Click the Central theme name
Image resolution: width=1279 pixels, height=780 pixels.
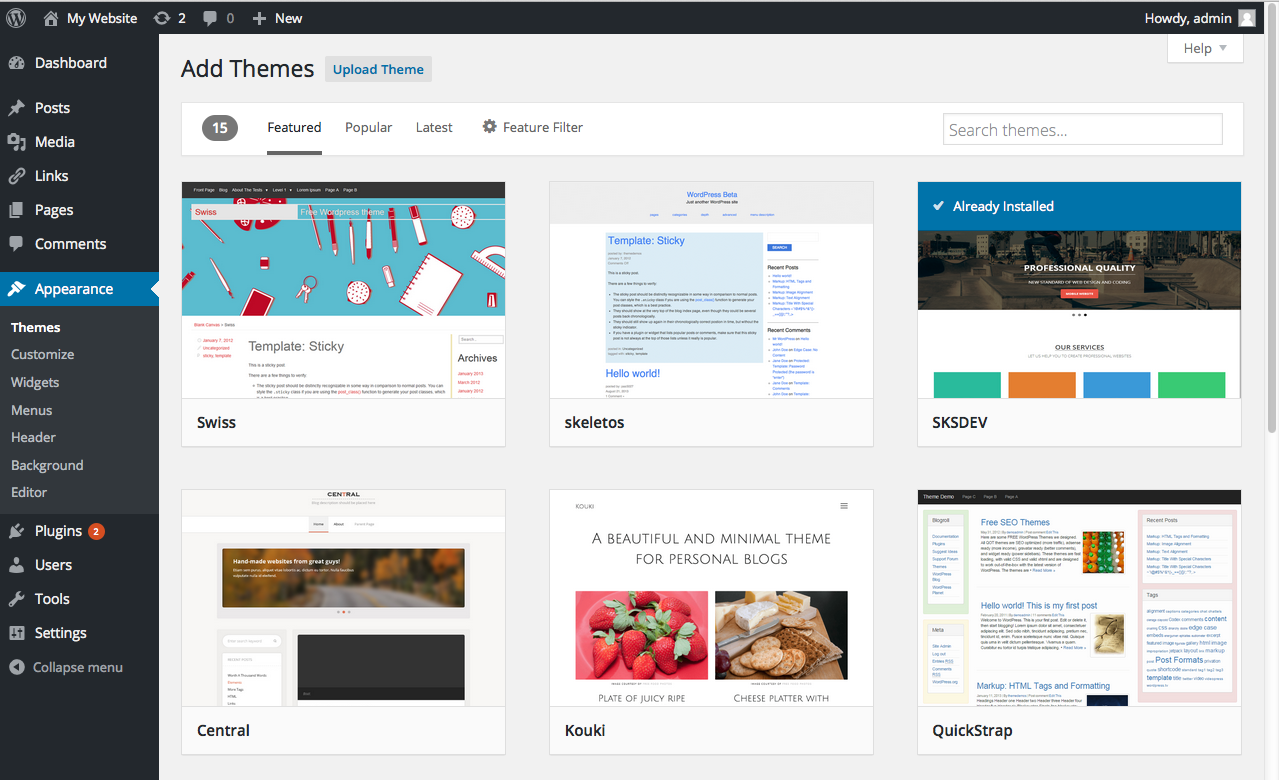pos(223,730)
